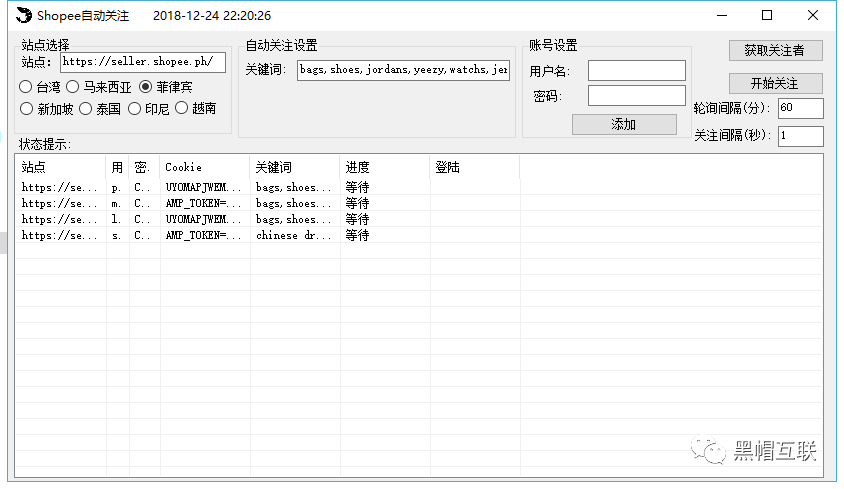
Task: Click AMP_TOKEN cookie cell in row 'm.'
Action: tap(203, 204)
